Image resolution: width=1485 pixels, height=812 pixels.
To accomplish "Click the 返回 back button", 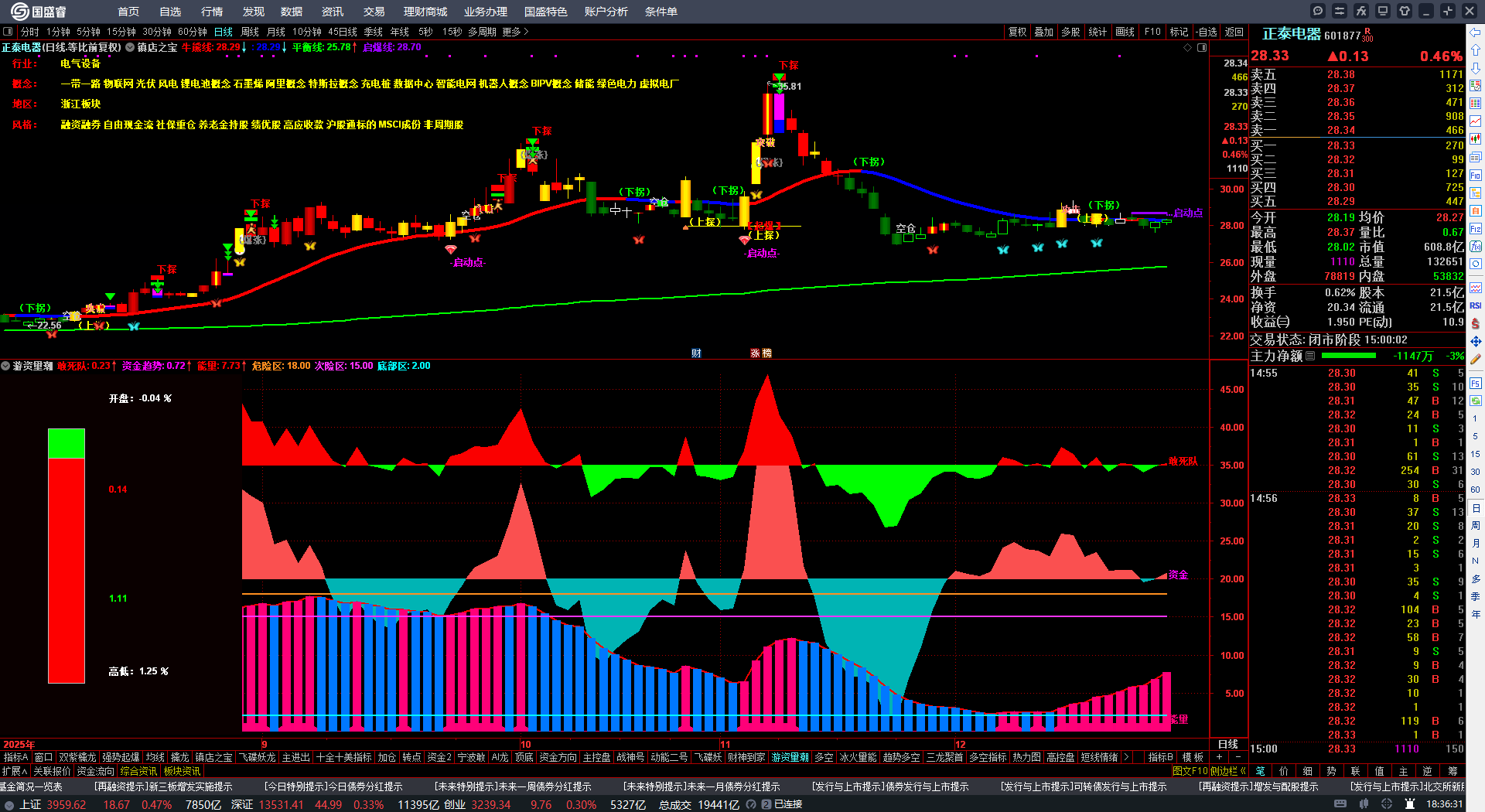I will 1234,32.
